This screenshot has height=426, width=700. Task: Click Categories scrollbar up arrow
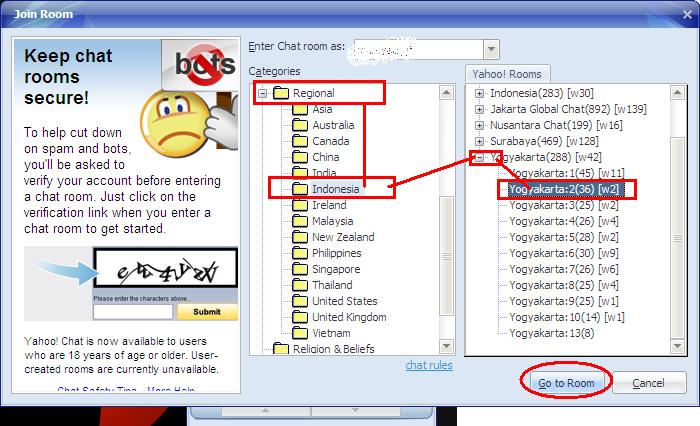(x=447, y=93)
